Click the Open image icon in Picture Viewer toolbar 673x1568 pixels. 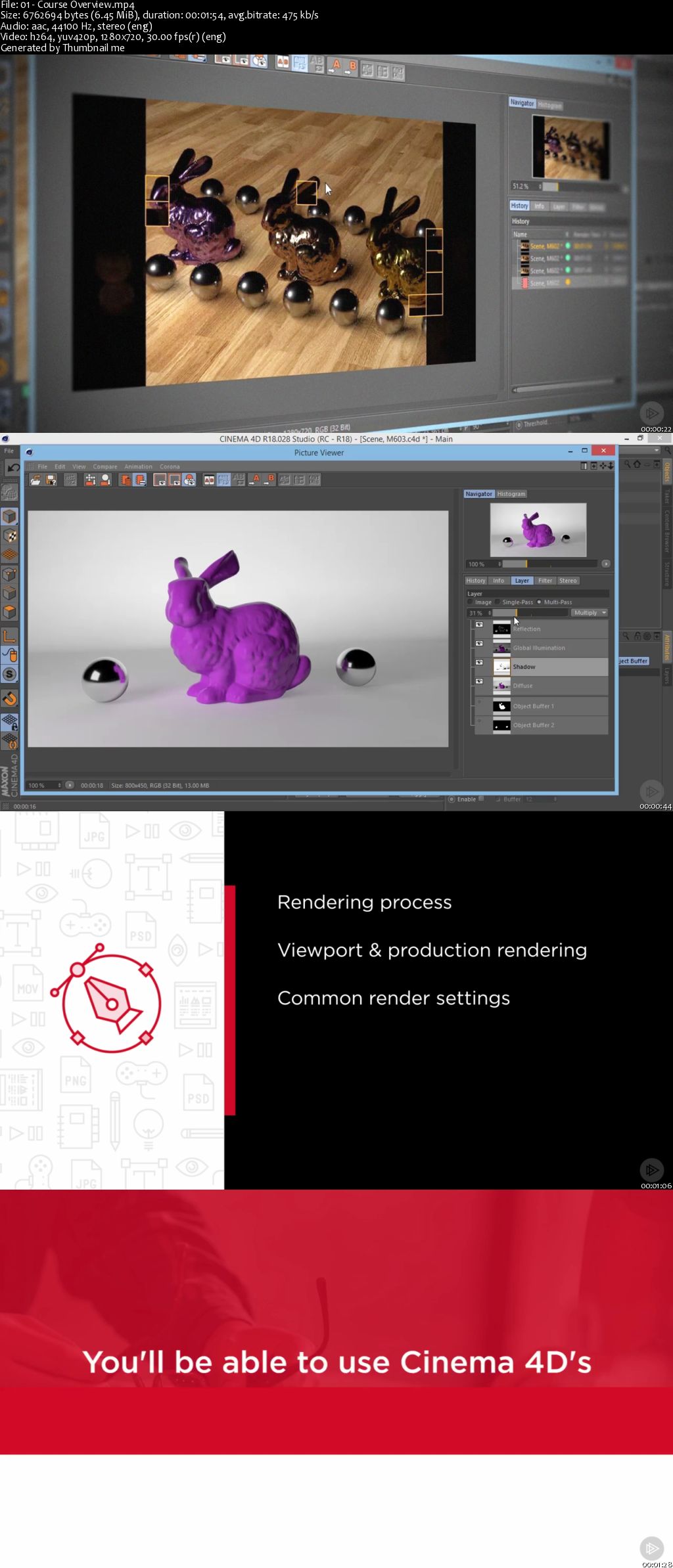click(x=35, y=480)
